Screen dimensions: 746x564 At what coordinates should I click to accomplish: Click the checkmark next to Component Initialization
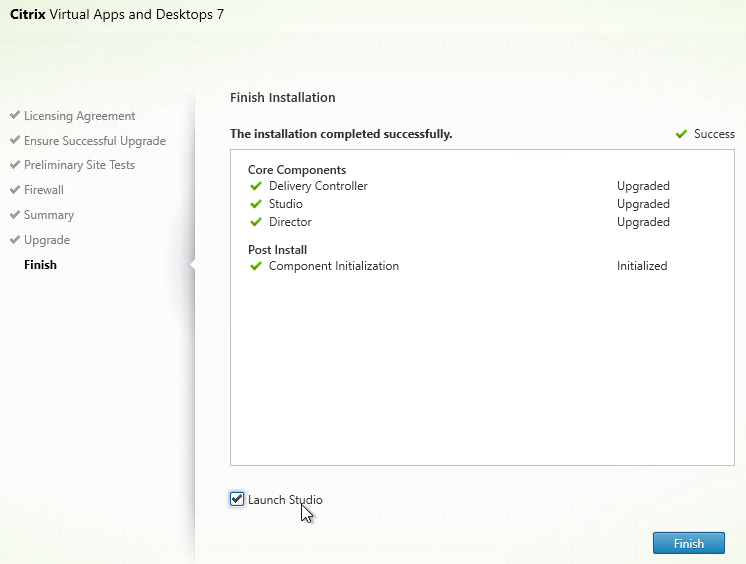(256, 266)
